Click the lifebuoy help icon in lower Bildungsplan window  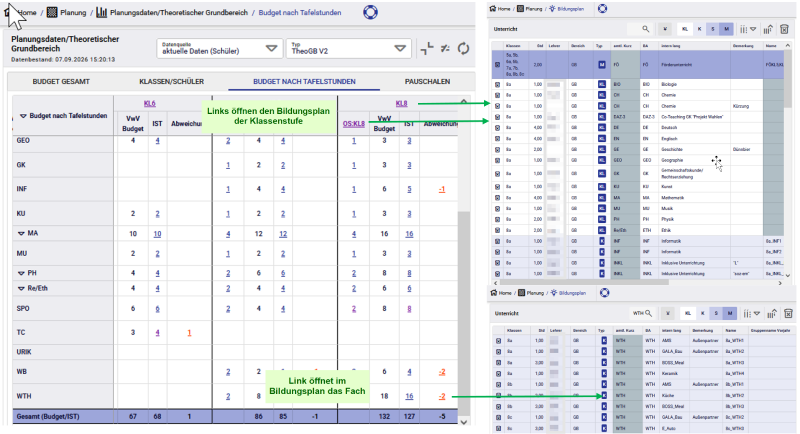(605, 293)
